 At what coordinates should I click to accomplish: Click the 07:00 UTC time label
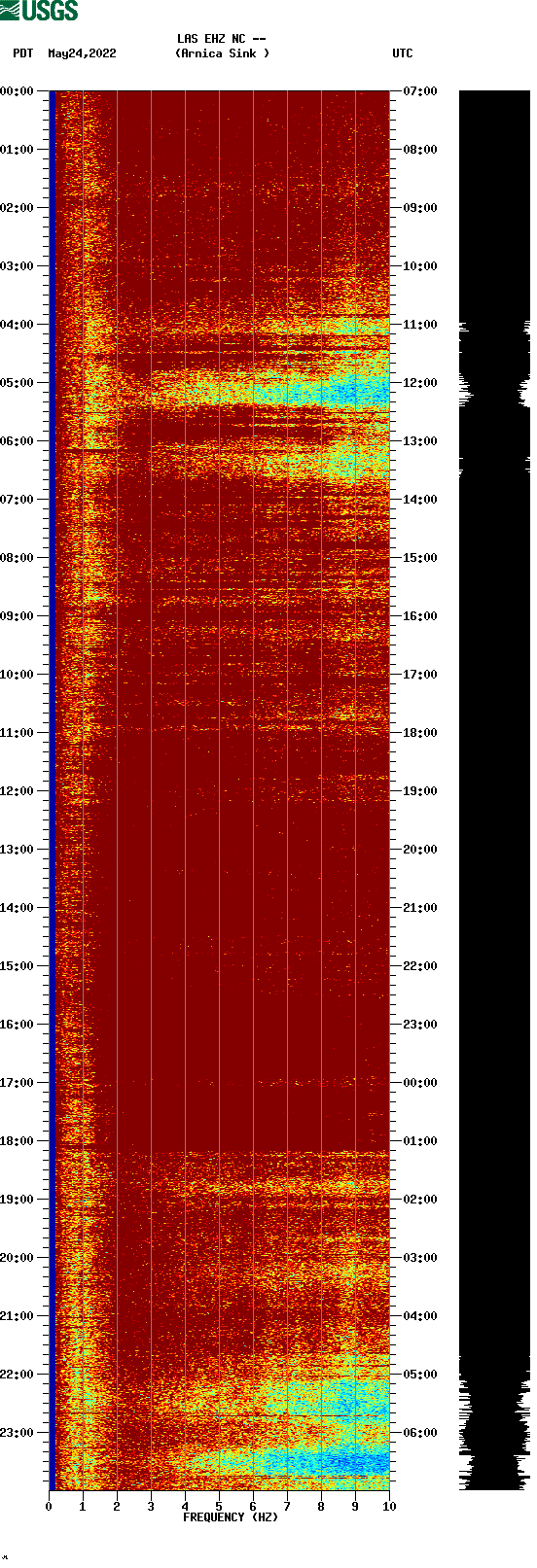click(420, 91)
